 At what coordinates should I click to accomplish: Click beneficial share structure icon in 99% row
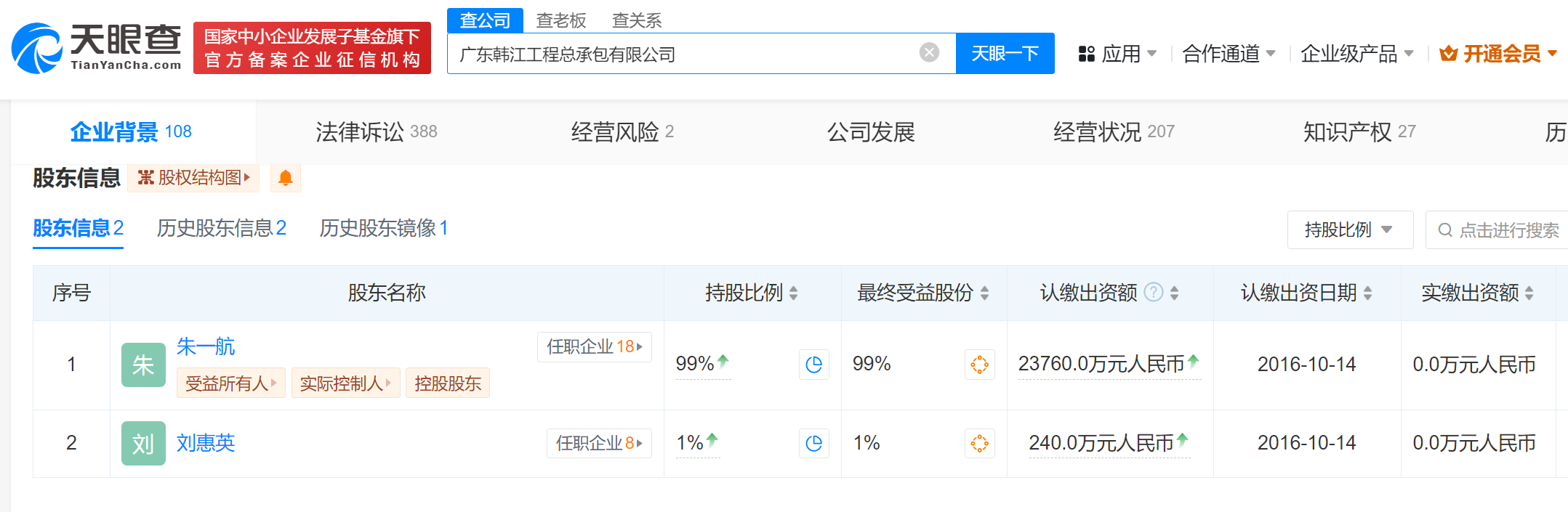[979, 365]
